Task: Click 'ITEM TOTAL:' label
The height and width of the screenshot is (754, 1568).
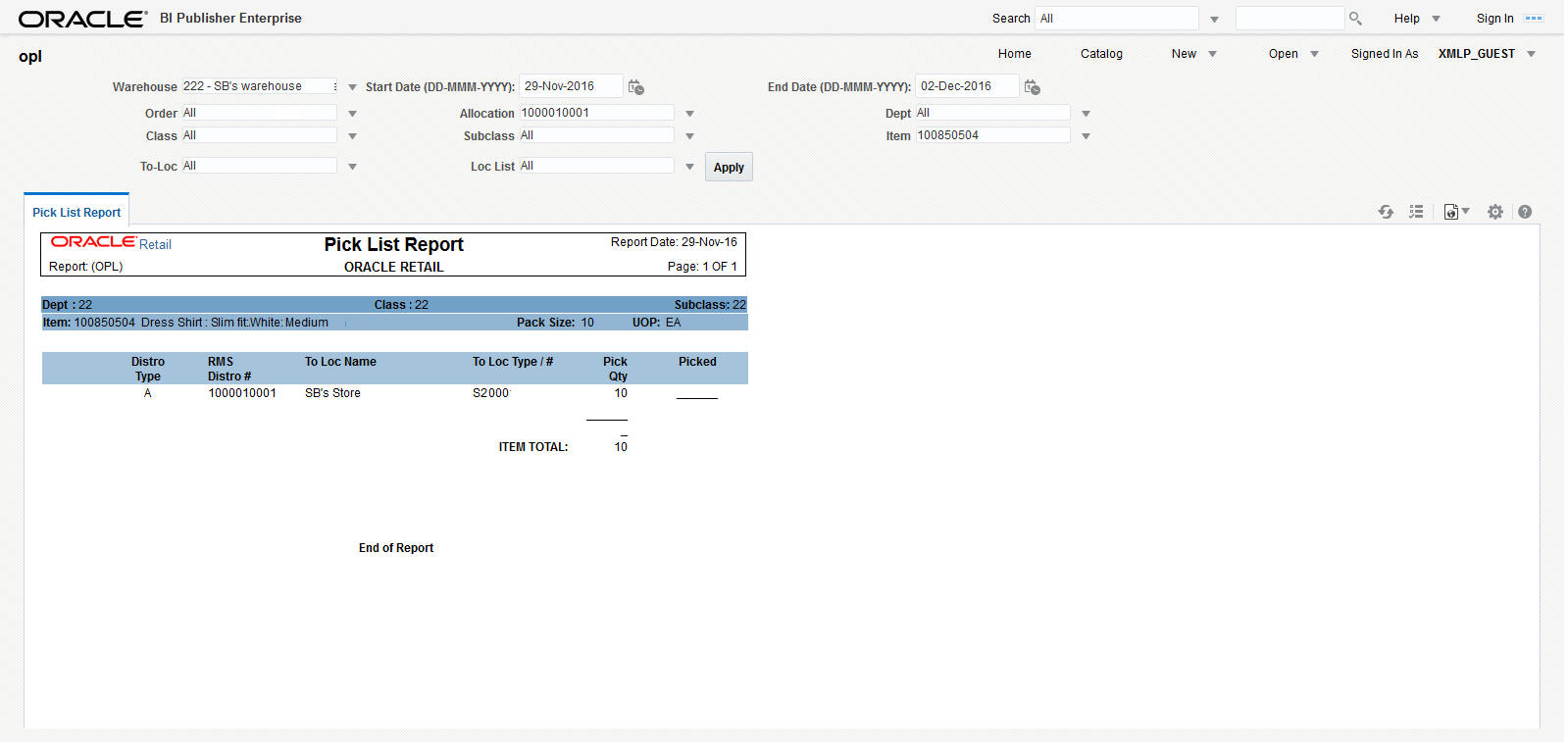Action: tap(533, 447)
